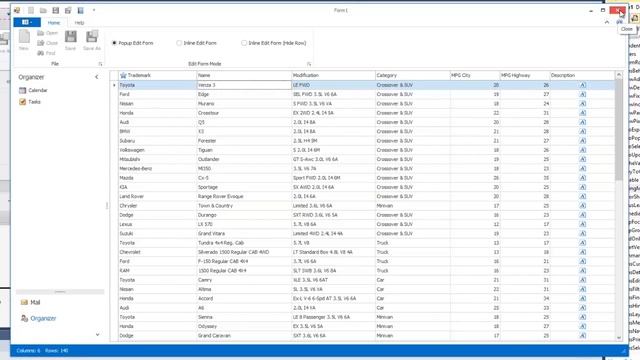The height and width of the screenshot is (360, 640).
Task: Open the Tasks item in Organizer
Action: [x=30, y=102]
